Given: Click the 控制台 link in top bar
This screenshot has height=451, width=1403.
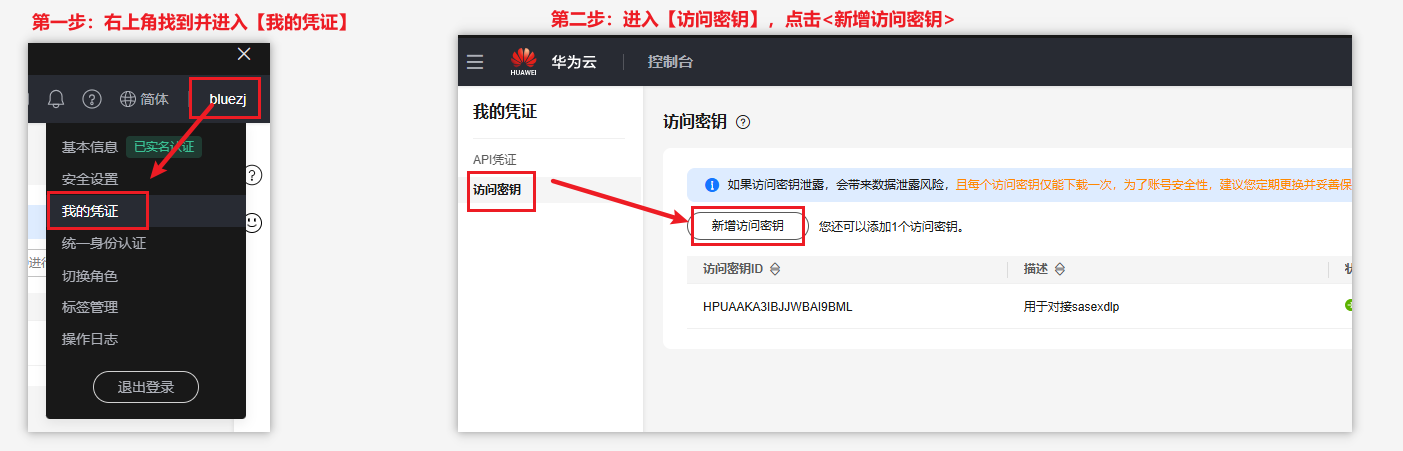Looking at the screenshot, I should [x=670, y=62].
